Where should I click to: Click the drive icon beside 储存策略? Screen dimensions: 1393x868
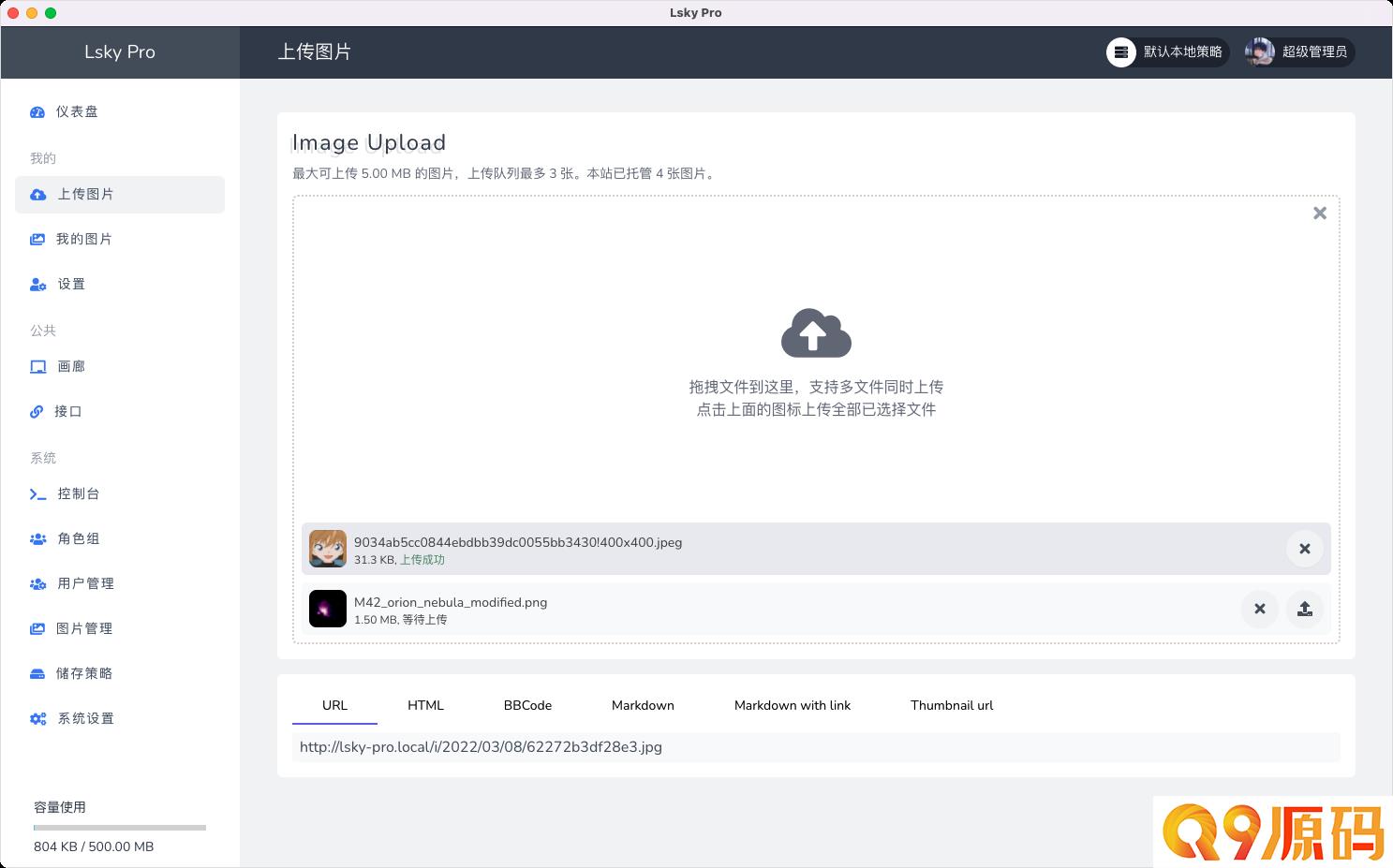tap(37, 674)
